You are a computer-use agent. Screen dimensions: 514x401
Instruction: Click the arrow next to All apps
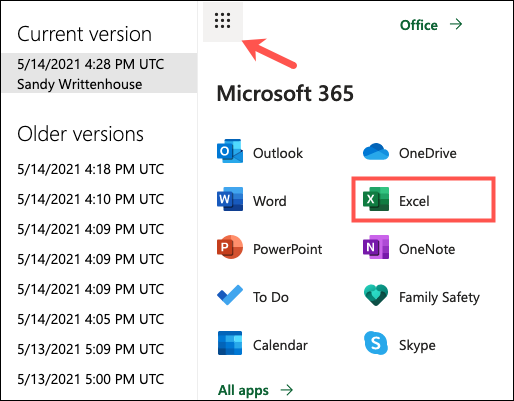click(286, 389)
